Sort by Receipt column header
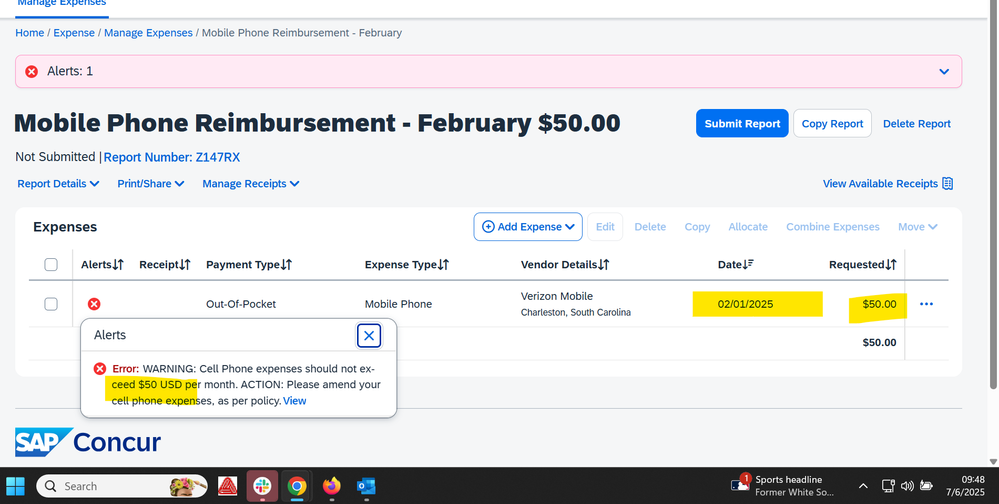 (164, 264)
